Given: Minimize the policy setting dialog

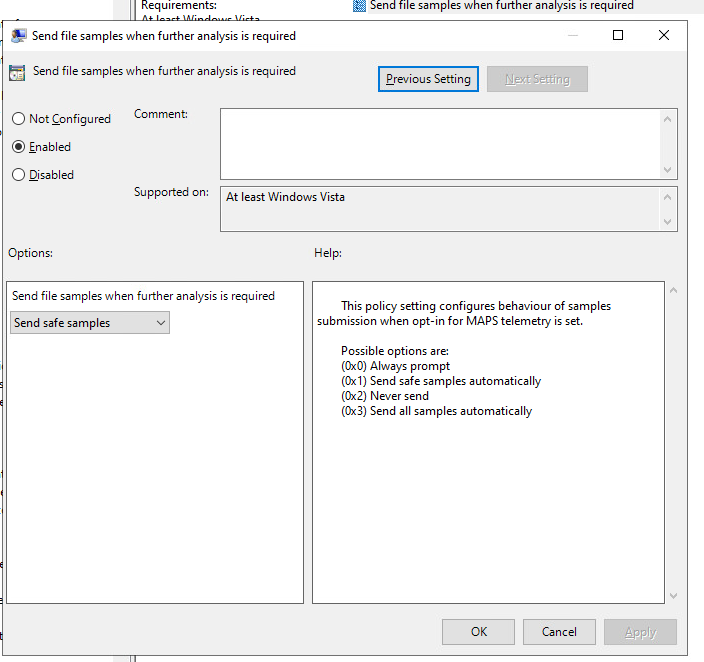Looking at the screenshot, I should click(x=572, y=36).
